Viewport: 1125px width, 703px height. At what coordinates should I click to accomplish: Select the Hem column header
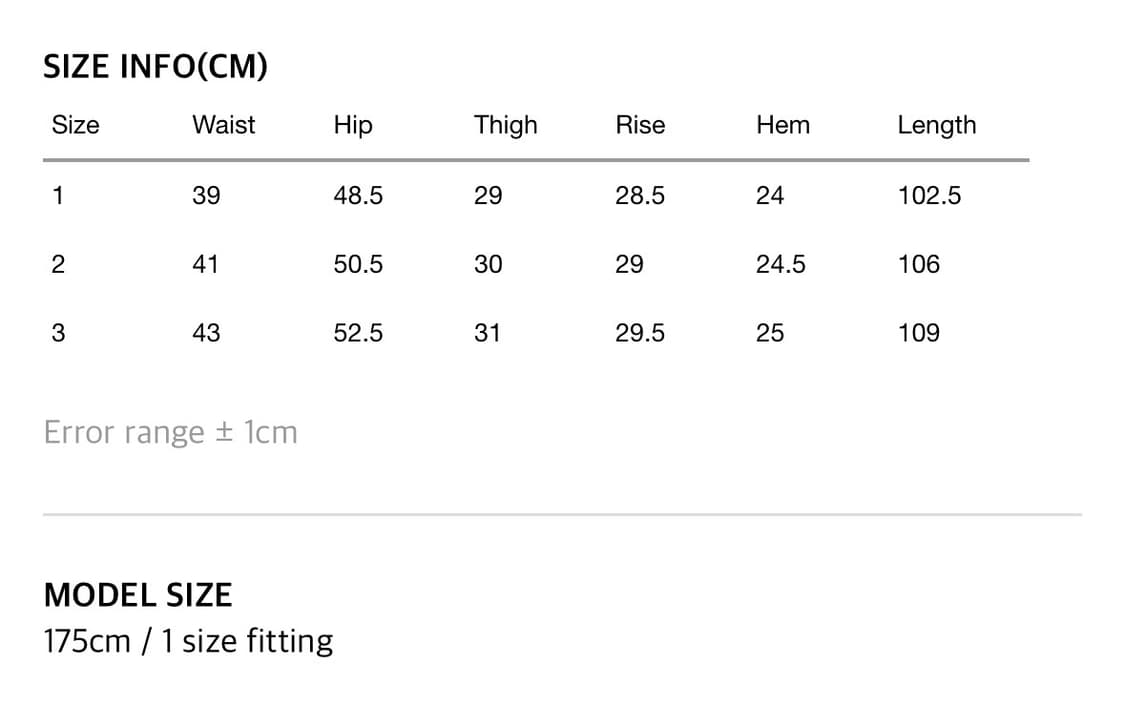783,125
